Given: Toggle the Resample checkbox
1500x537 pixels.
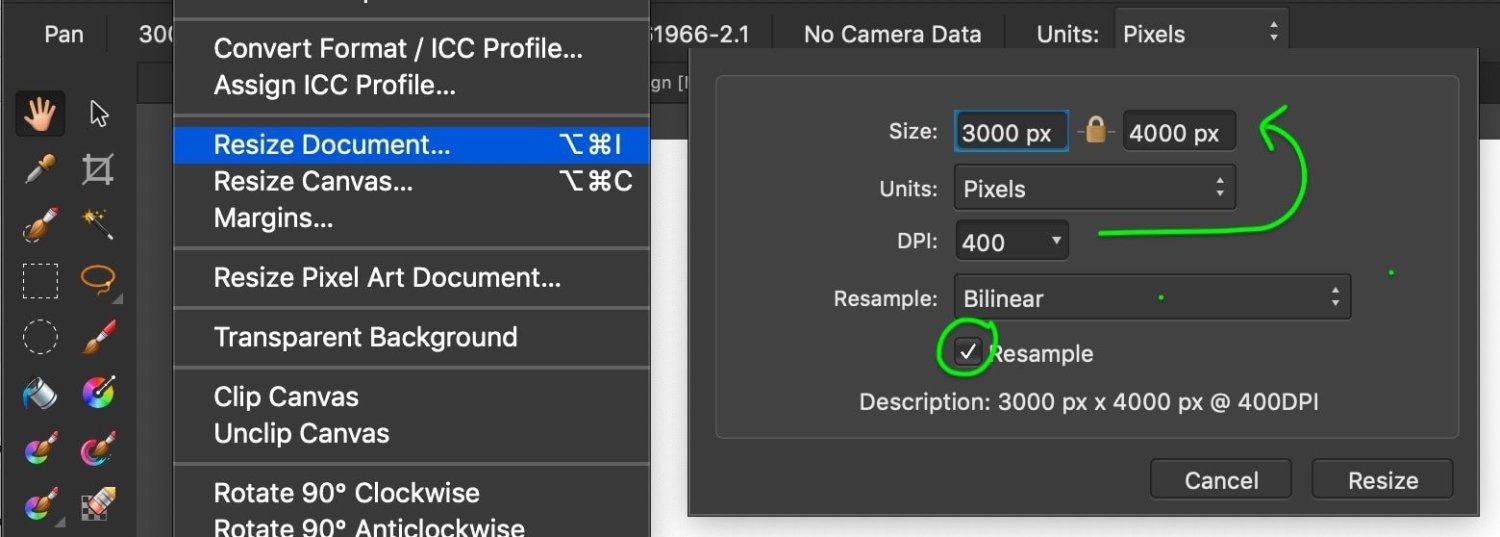Looking at the screenshot, I should (x=967, y=352).
